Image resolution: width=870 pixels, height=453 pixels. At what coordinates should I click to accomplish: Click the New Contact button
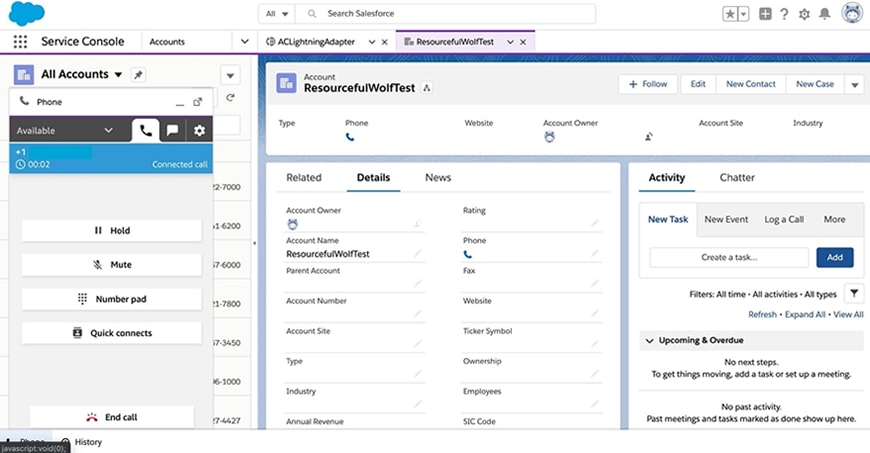pos(751,84)
